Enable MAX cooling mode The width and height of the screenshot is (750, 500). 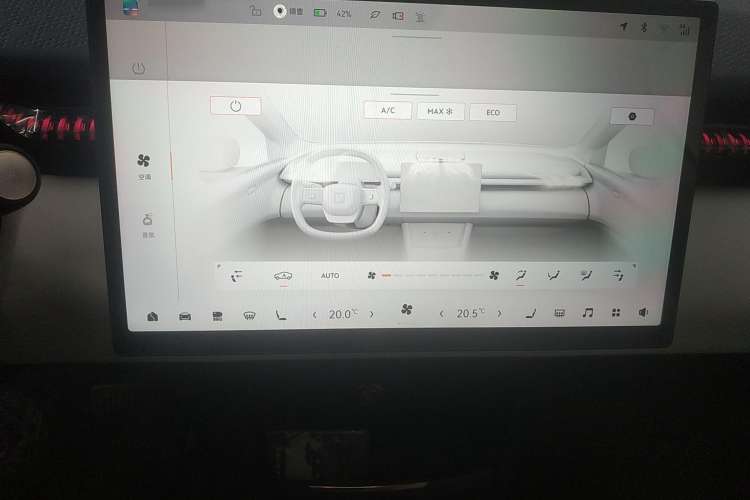(440, 112)
